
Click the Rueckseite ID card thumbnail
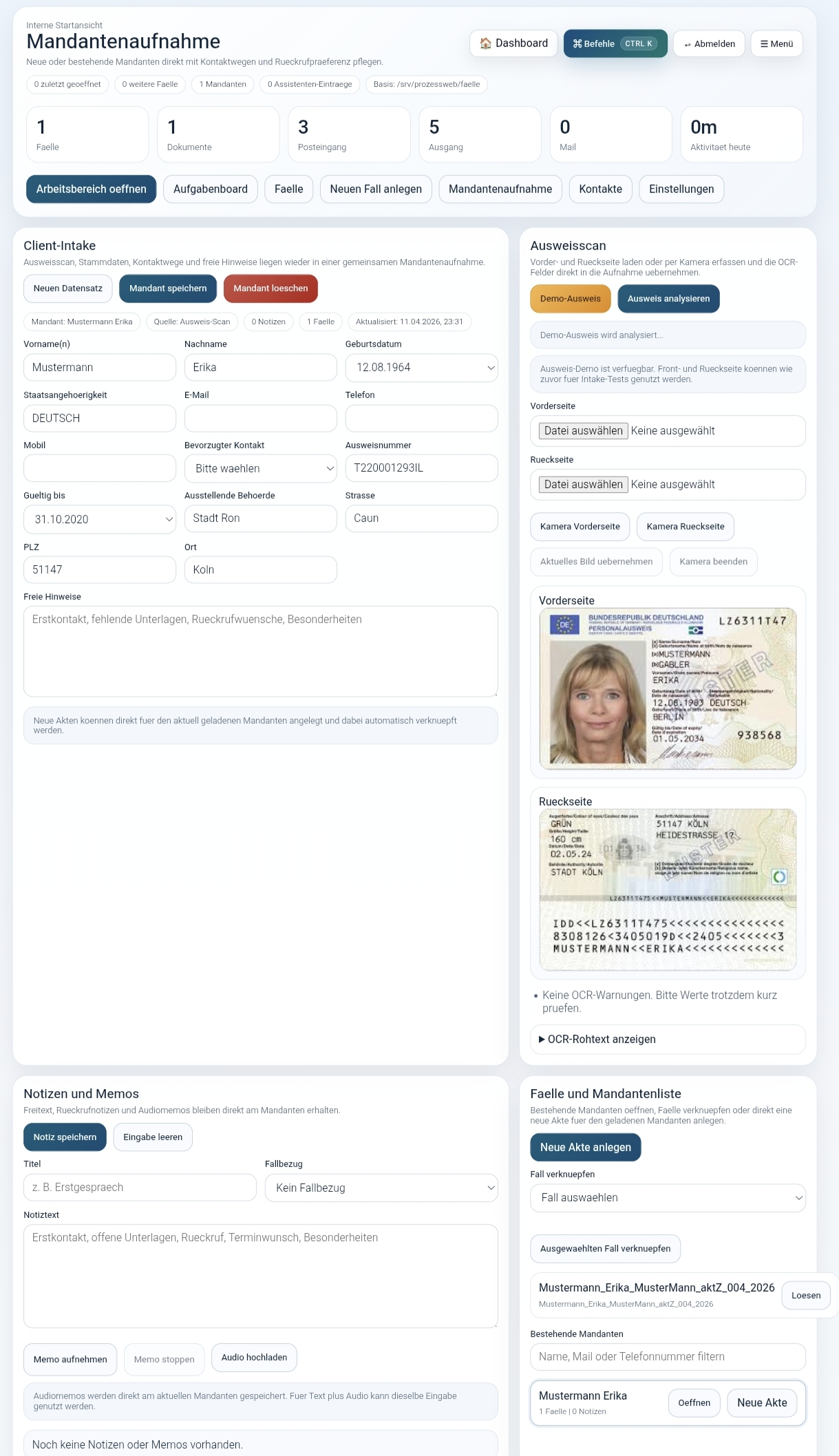(x=668, y=889)
